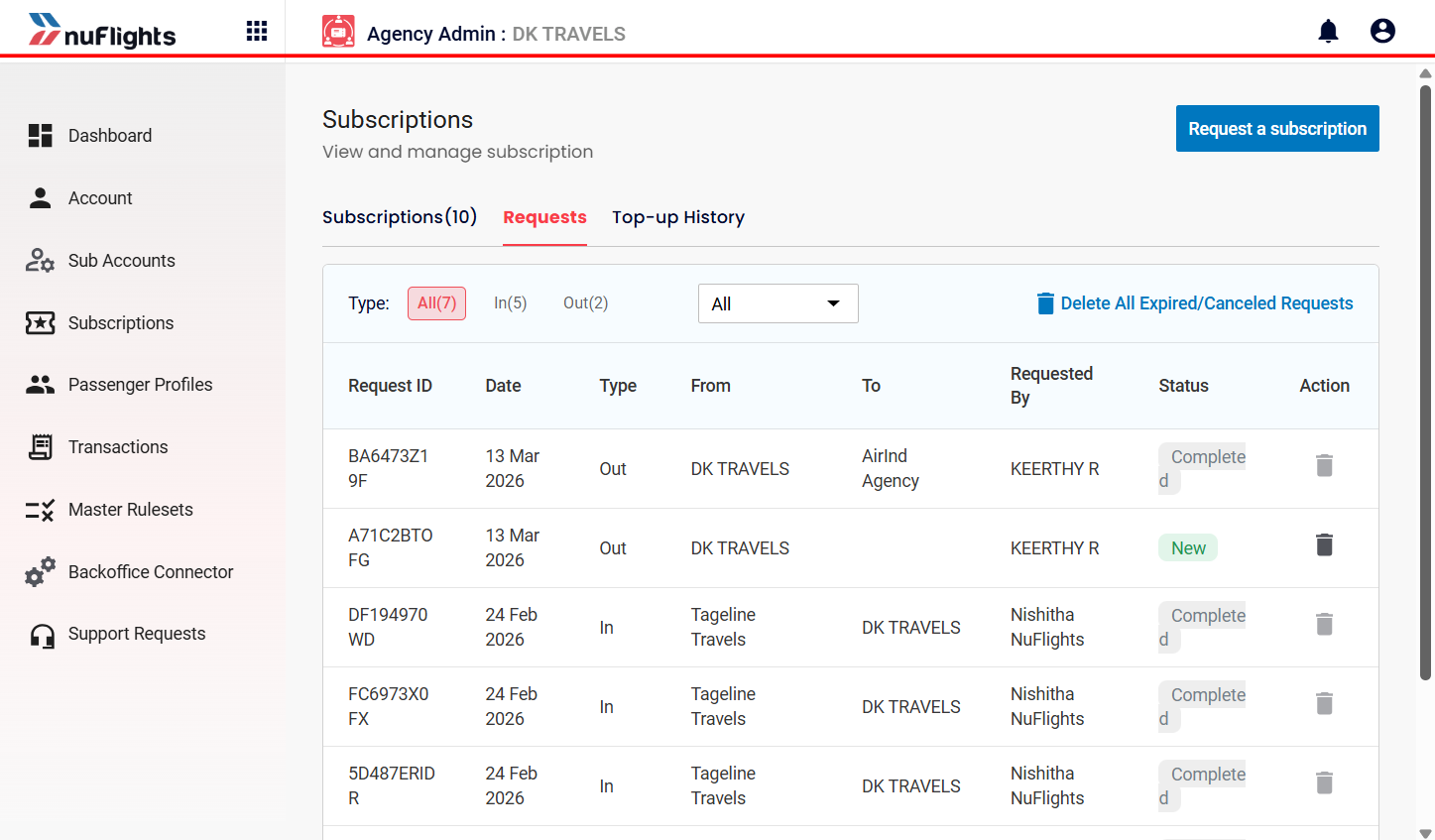Click the From column header
Screen dimensions: 1435x840
711,386
